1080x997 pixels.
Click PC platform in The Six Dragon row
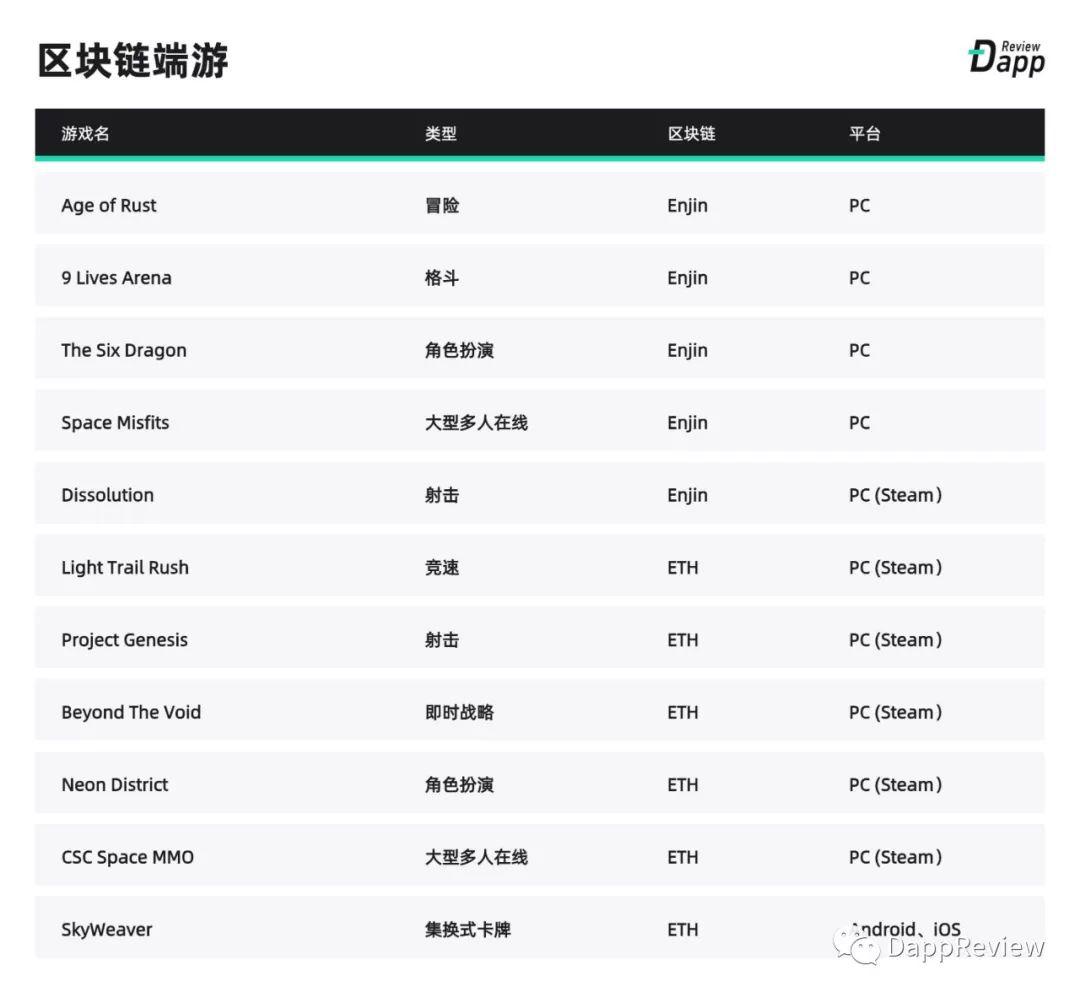(x=860, y=351)
